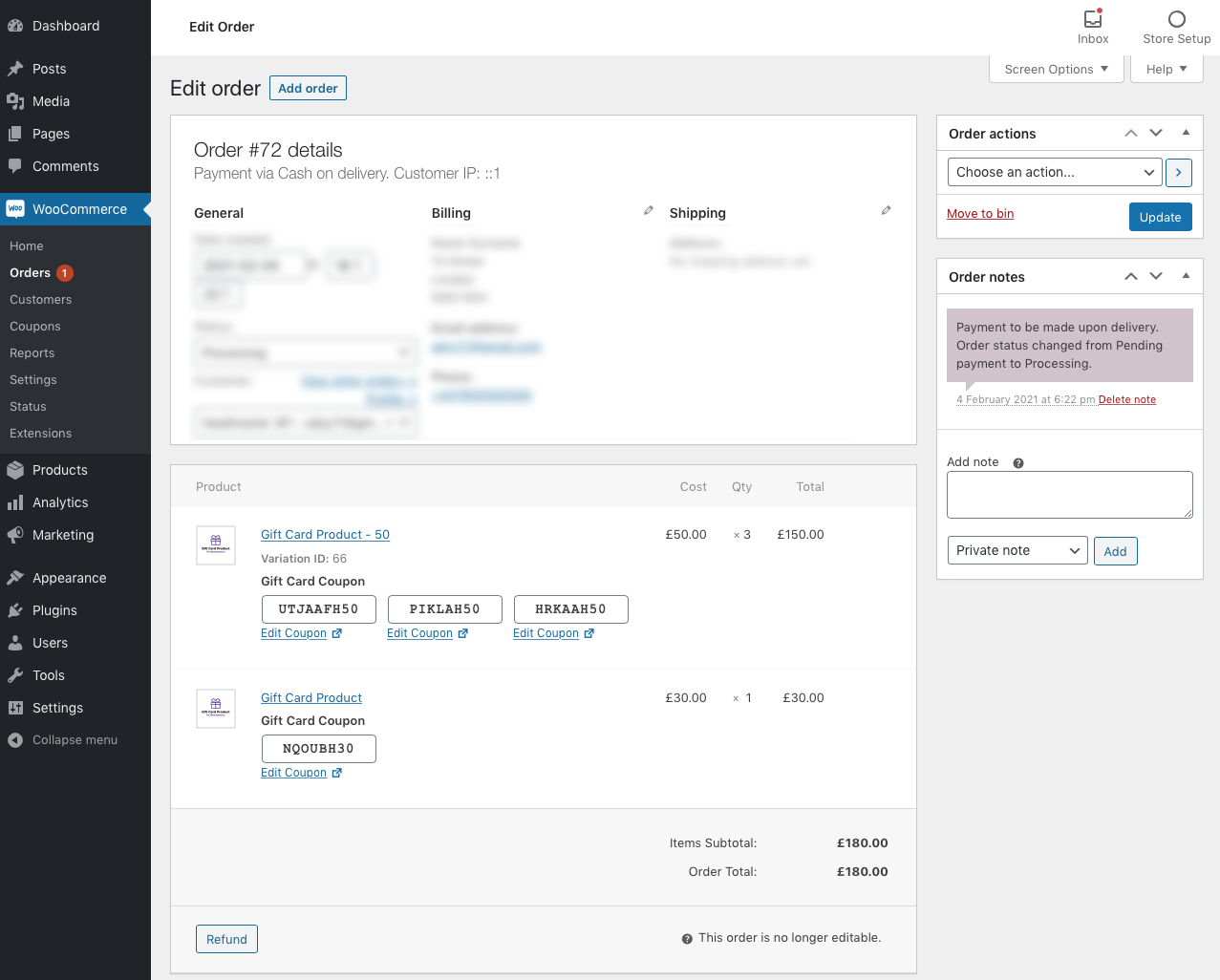Click the WooCommerce logo icon in the sidebar
The height and width of the screenshot is (980, 1220).
(15, 209)
